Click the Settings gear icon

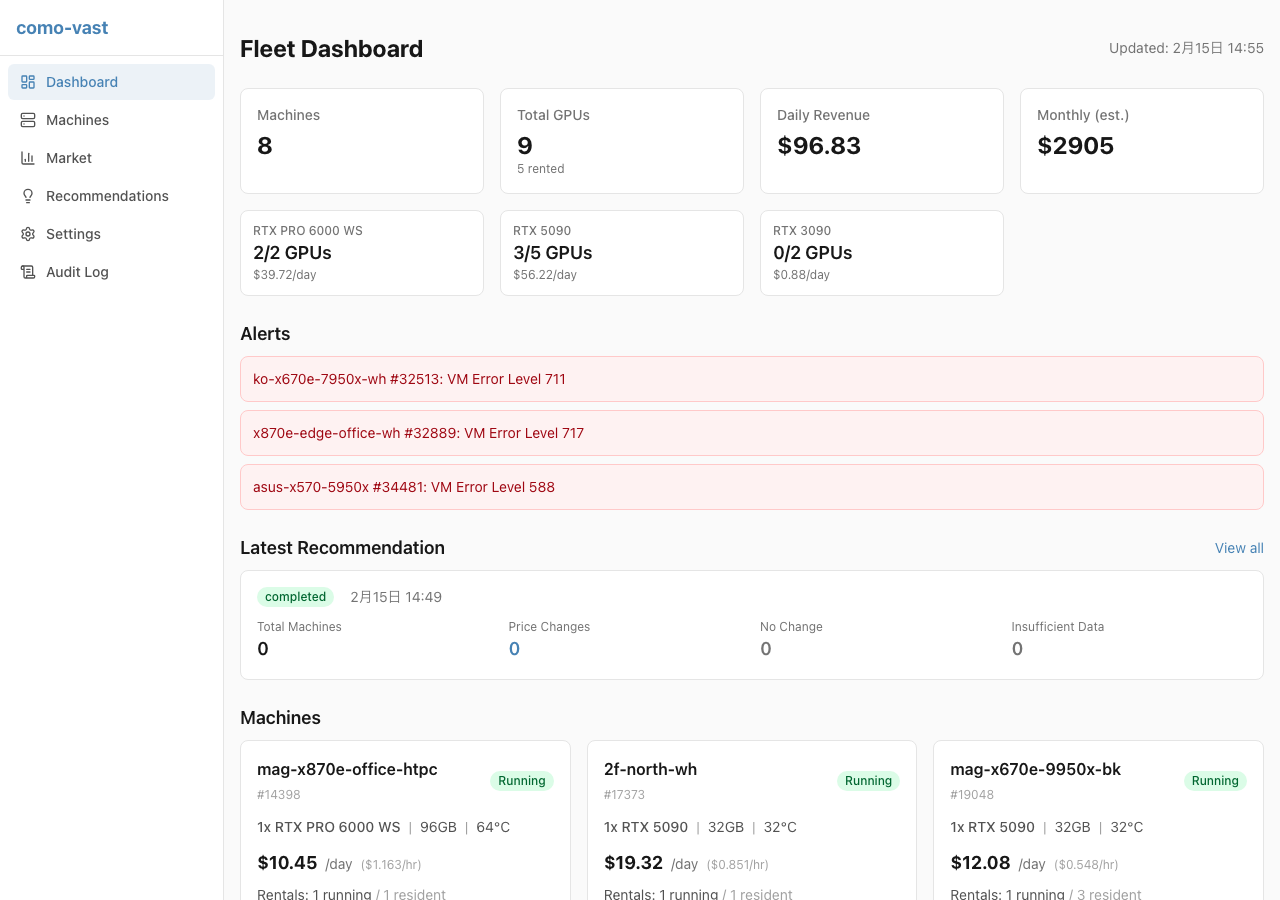coord(28,234)
